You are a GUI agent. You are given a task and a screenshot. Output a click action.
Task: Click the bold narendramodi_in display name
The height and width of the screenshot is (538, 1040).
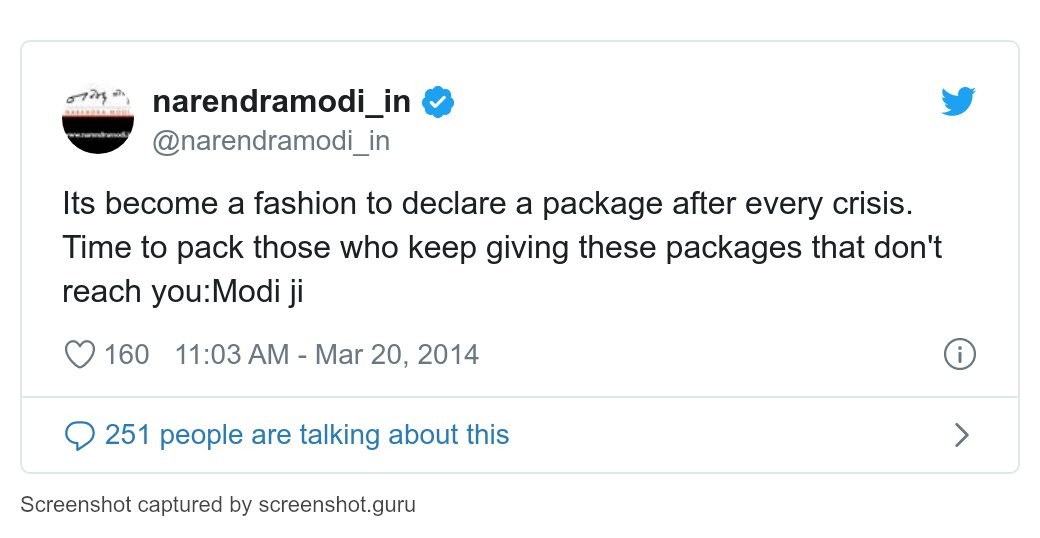pyautogui.click(x=281, y=101)
